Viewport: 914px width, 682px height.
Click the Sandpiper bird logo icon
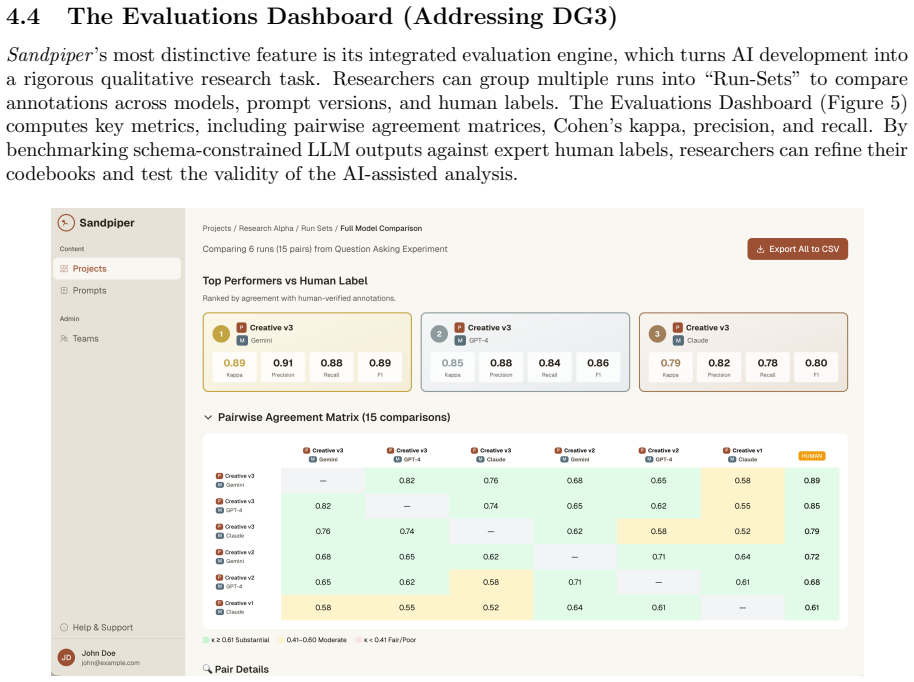[66, 222]
